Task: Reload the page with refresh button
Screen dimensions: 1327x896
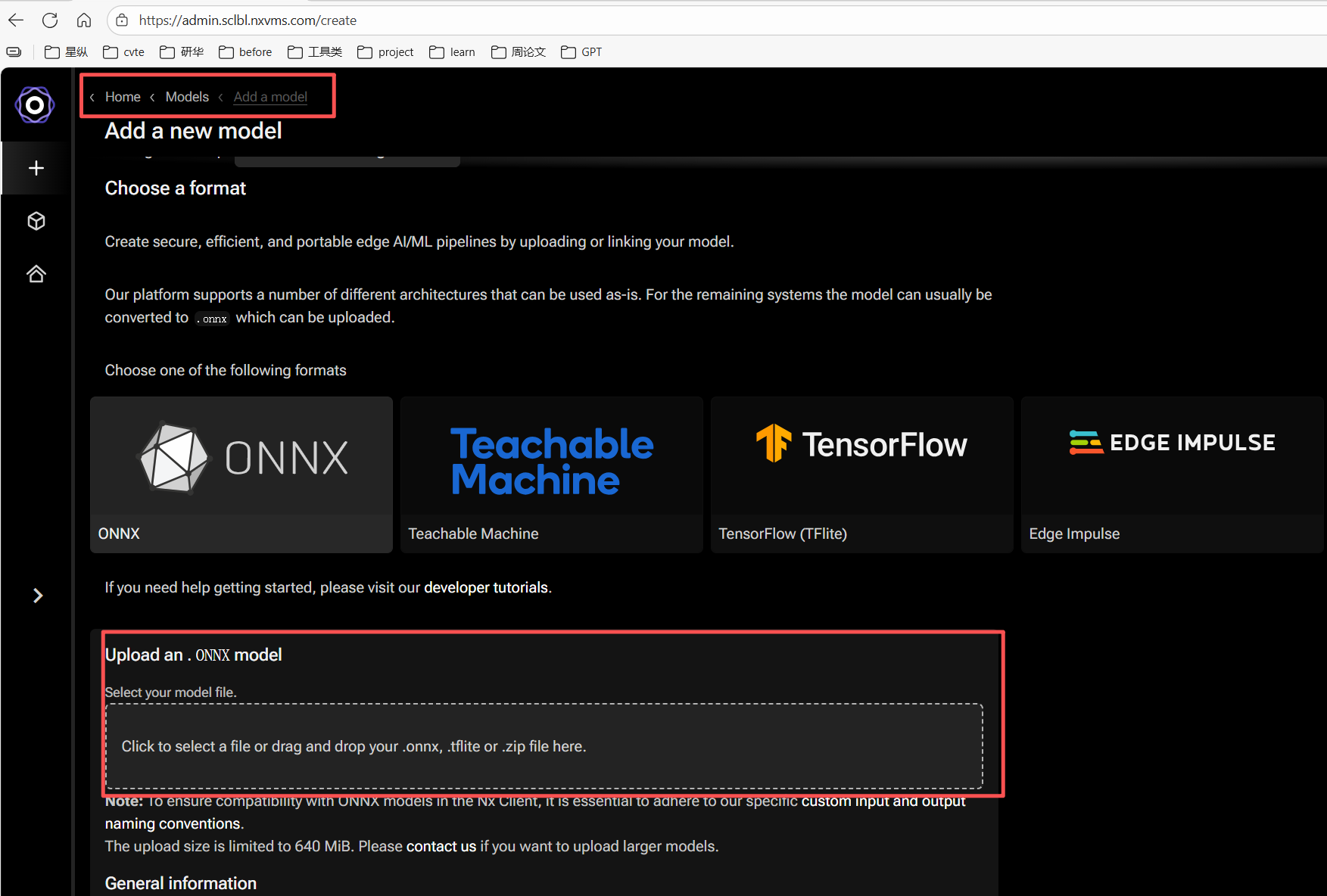Action: pos(50,20)
